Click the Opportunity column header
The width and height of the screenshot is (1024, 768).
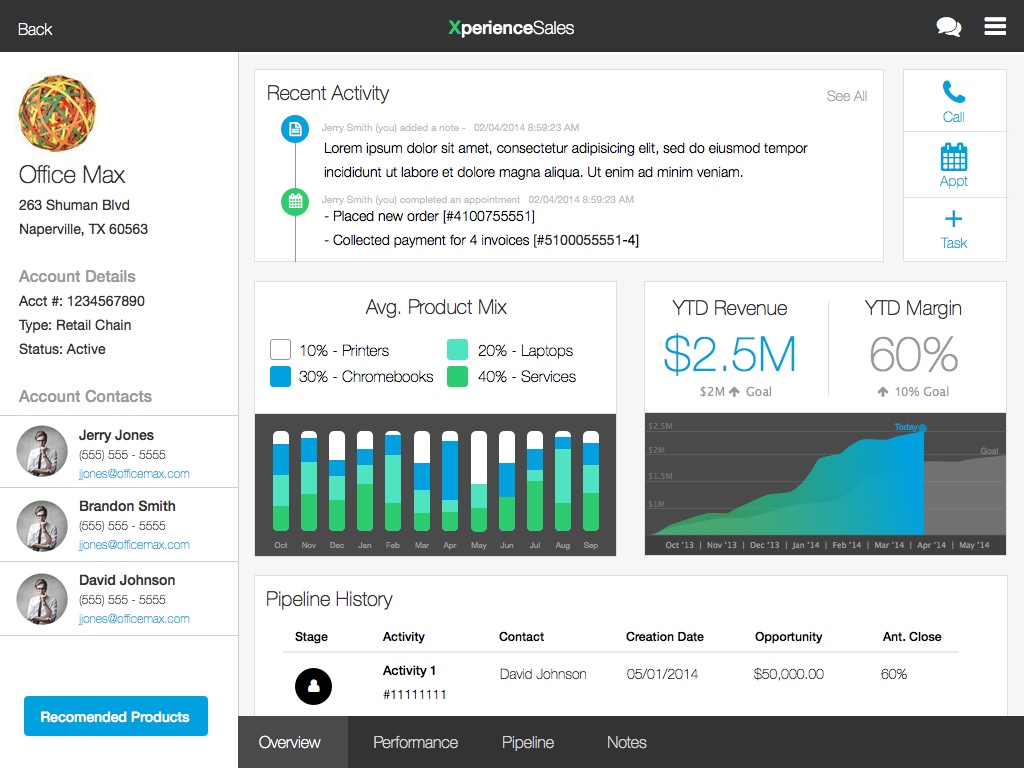(x=788, y=637)
